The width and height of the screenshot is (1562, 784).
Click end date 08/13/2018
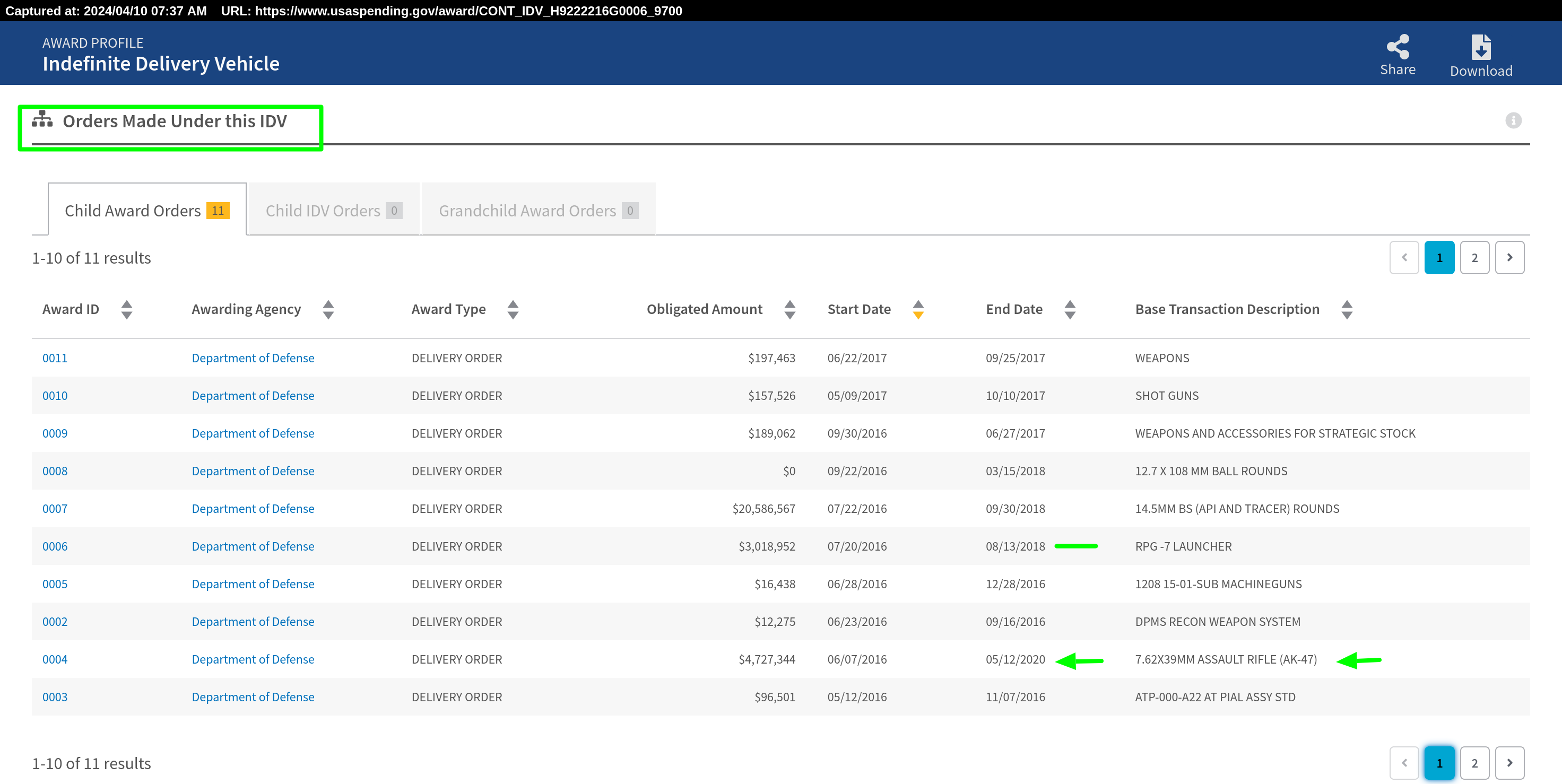coord(1015,546)
